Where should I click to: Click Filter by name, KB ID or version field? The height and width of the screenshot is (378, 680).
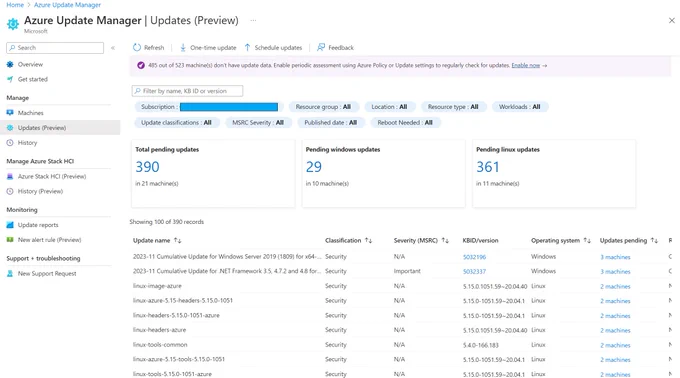pyautogui.click(x=187, y=91)
